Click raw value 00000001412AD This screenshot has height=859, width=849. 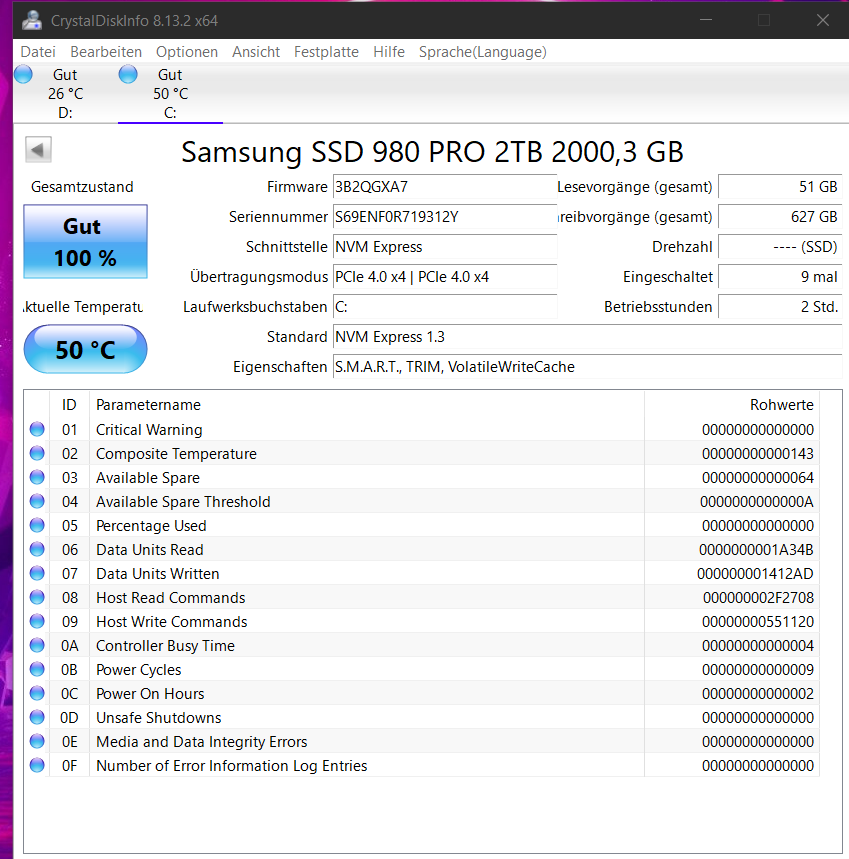point(755,574)
